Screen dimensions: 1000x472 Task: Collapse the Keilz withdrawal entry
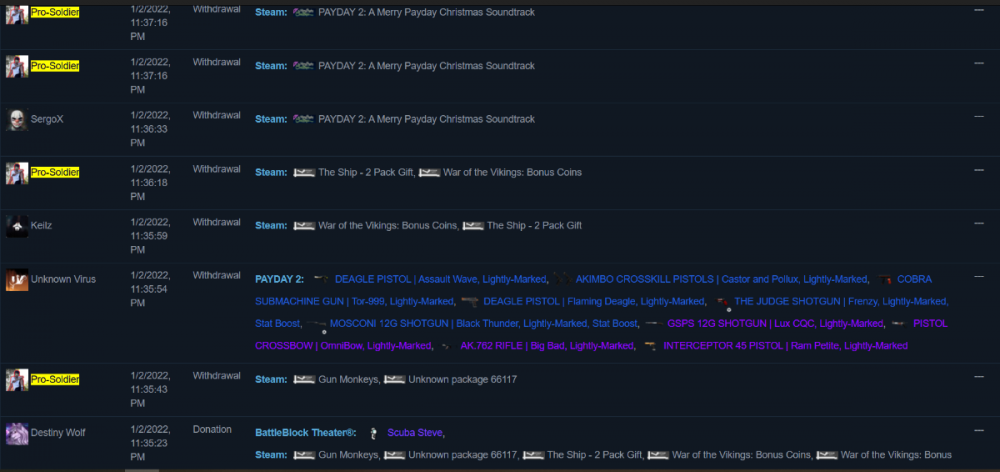[979, 222]
